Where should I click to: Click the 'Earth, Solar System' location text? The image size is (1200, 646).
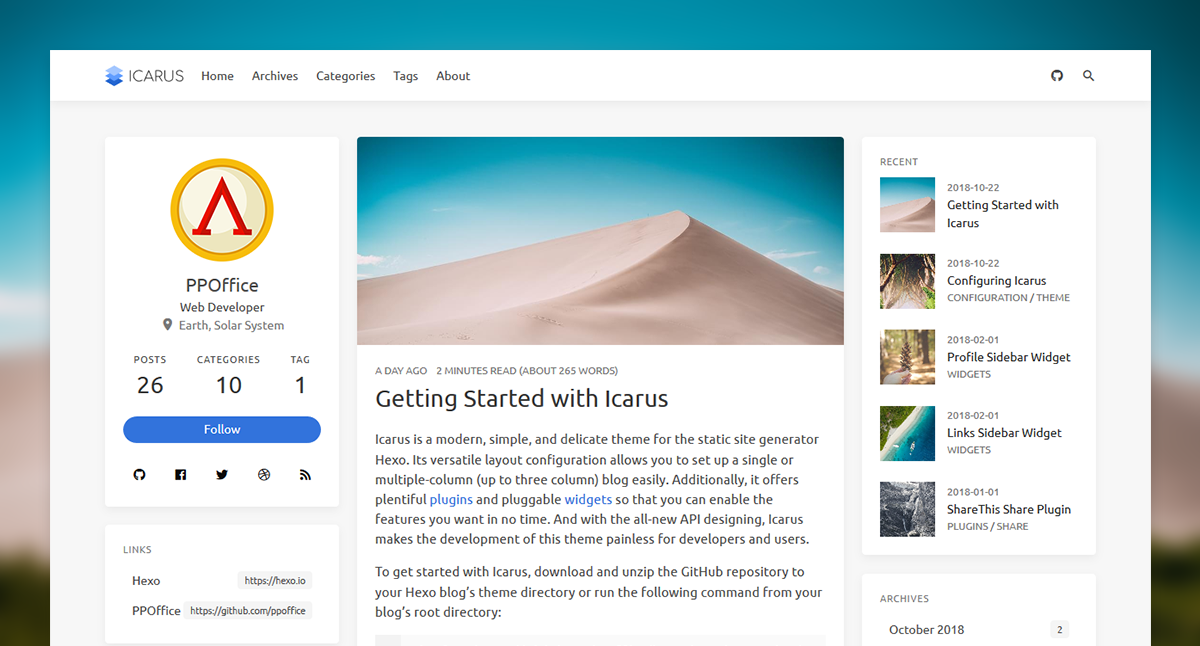tap(231, 325)
